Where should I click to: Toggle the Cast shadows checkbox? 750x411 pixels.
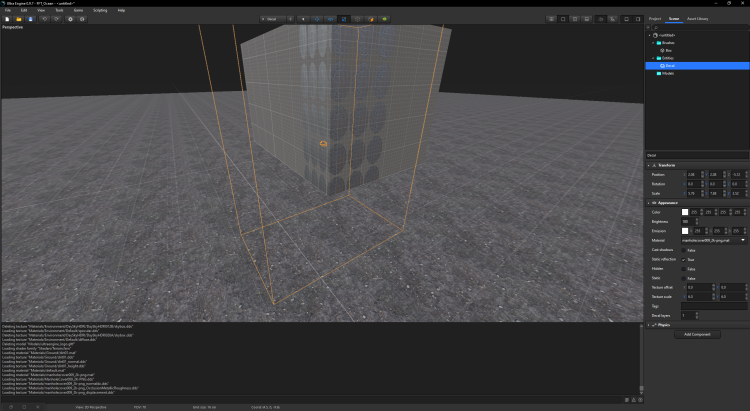(684, 250)
